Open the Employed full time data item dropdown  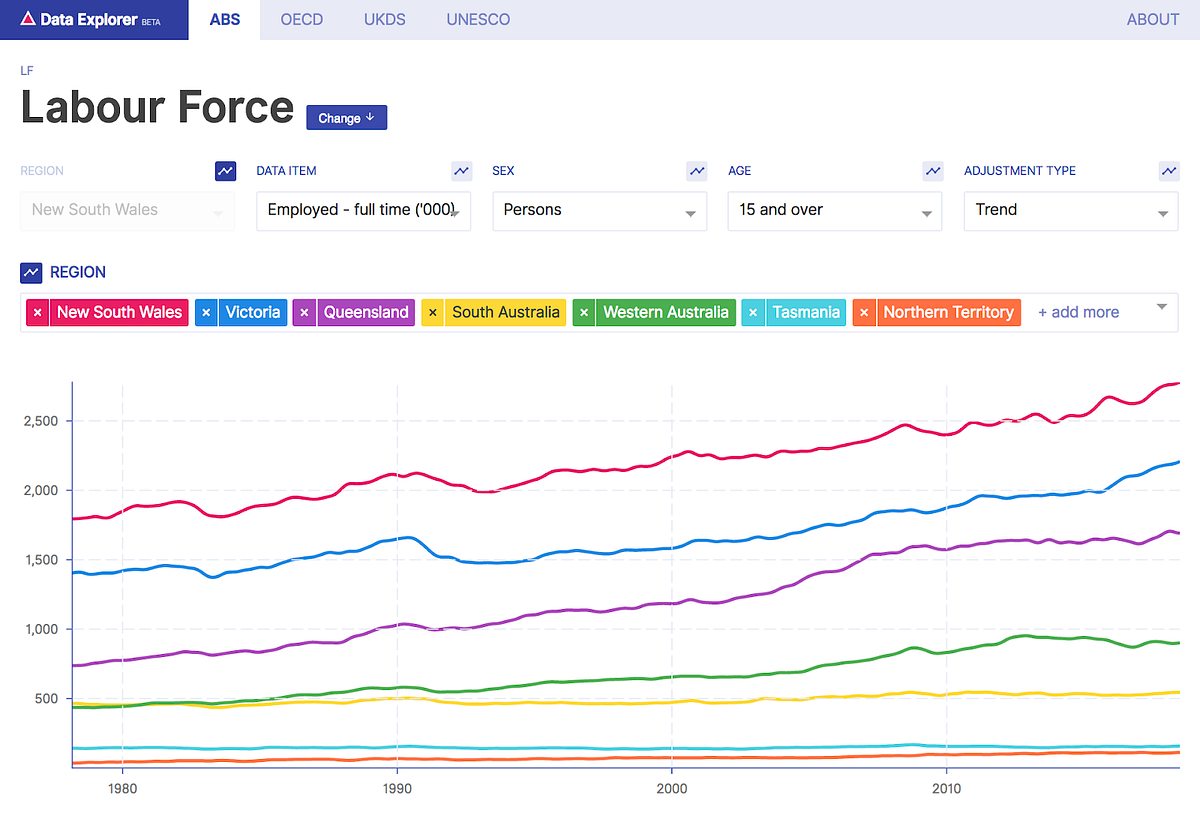point(363,211)
